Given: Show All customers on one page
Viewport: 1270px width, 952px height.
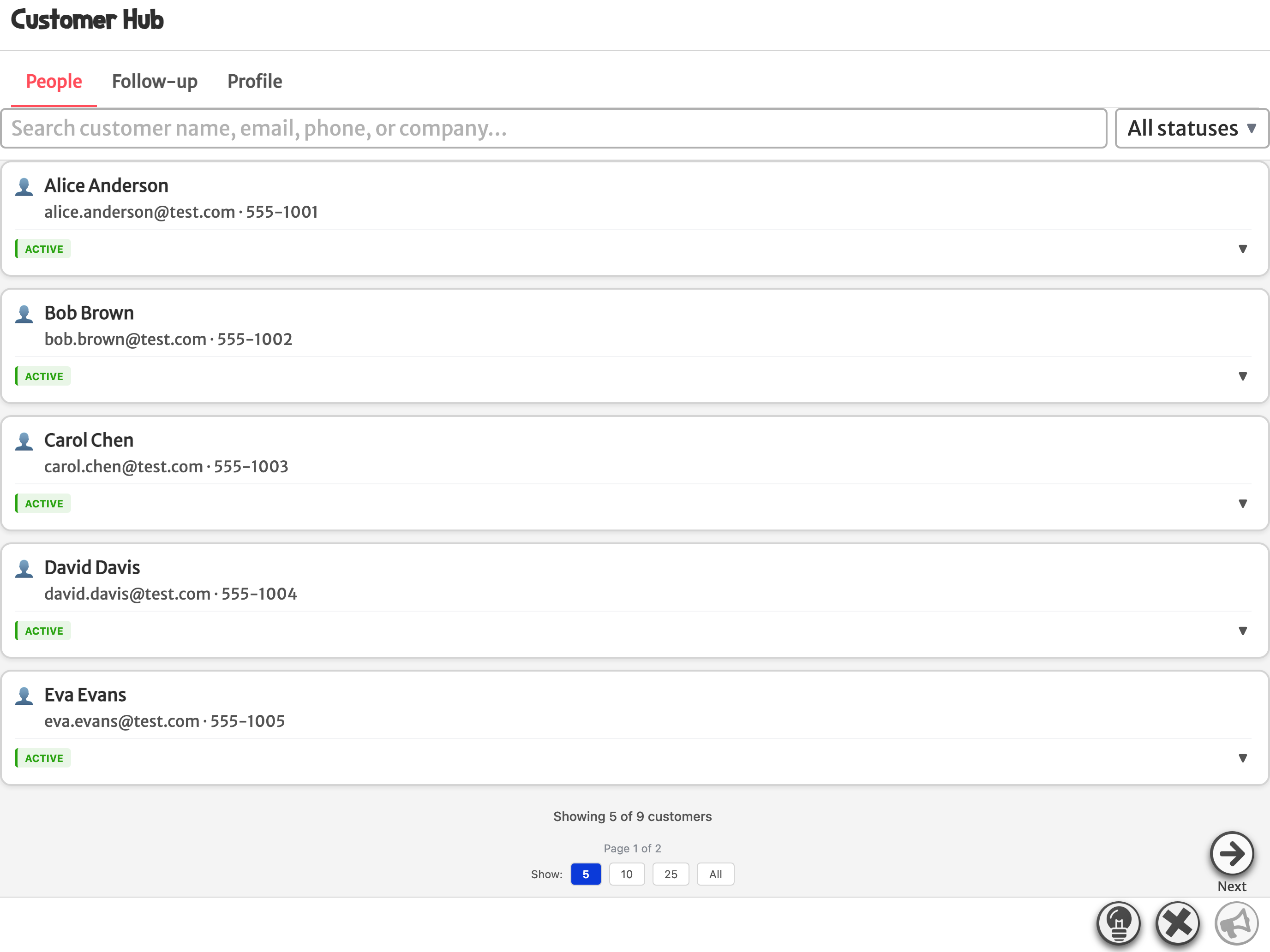Looking at the screenshot, I should [x=715, y=874].
